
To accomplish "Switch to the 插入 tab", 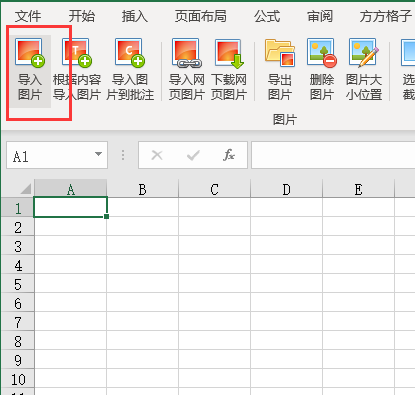I will tap(135, 16).
